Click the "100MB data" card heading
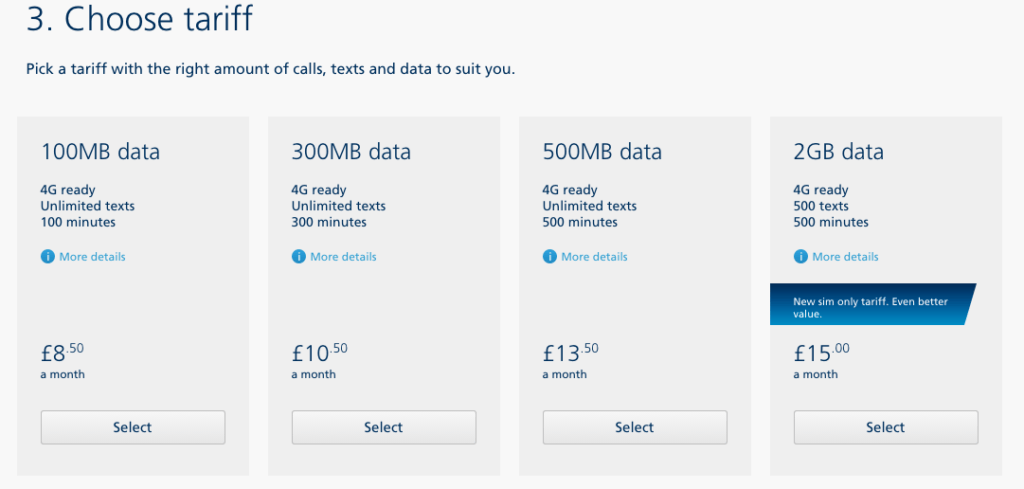The image size is (1024, 489). (100, 152)
